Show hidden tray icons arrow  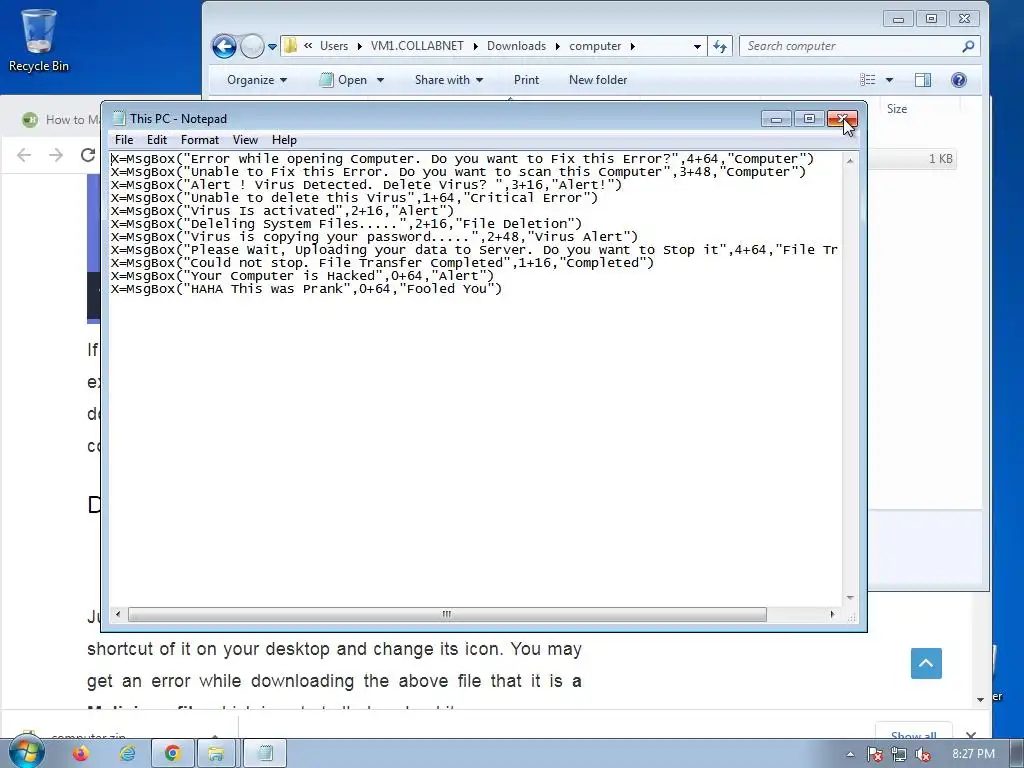(x=850, y=755)
